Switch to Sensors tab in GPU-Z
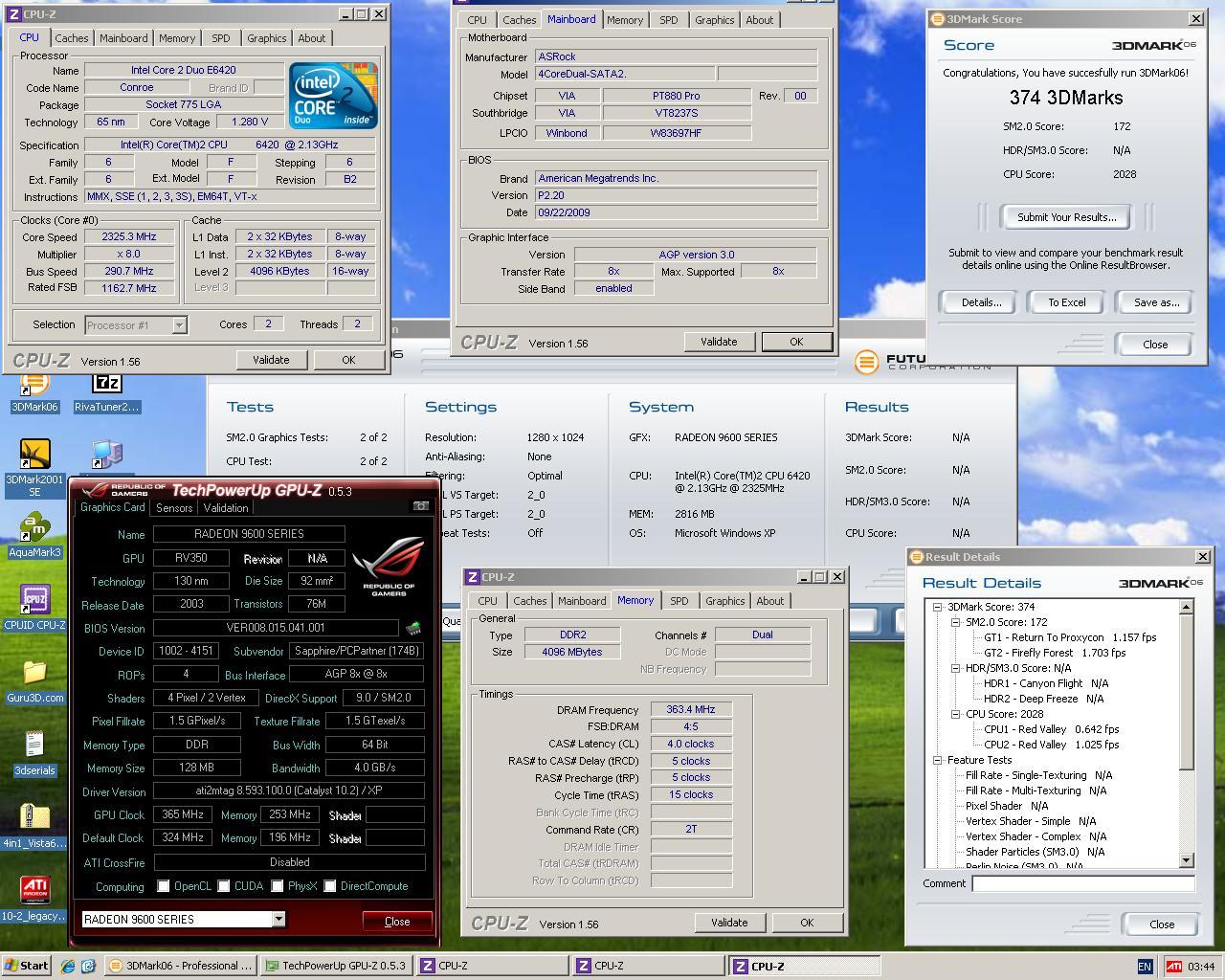Image resolution: width=1225 pixels, height=980 pixels. point(174,508)
